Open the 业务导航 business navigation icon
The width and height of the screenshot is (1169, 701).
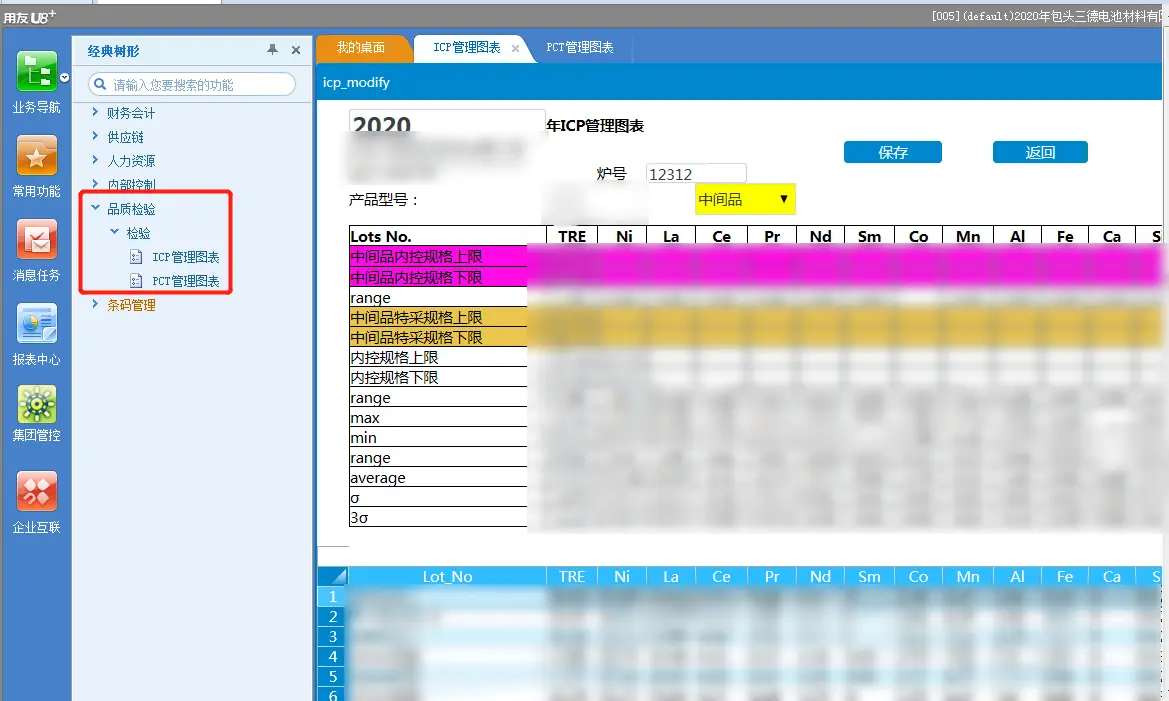(36, 73)
